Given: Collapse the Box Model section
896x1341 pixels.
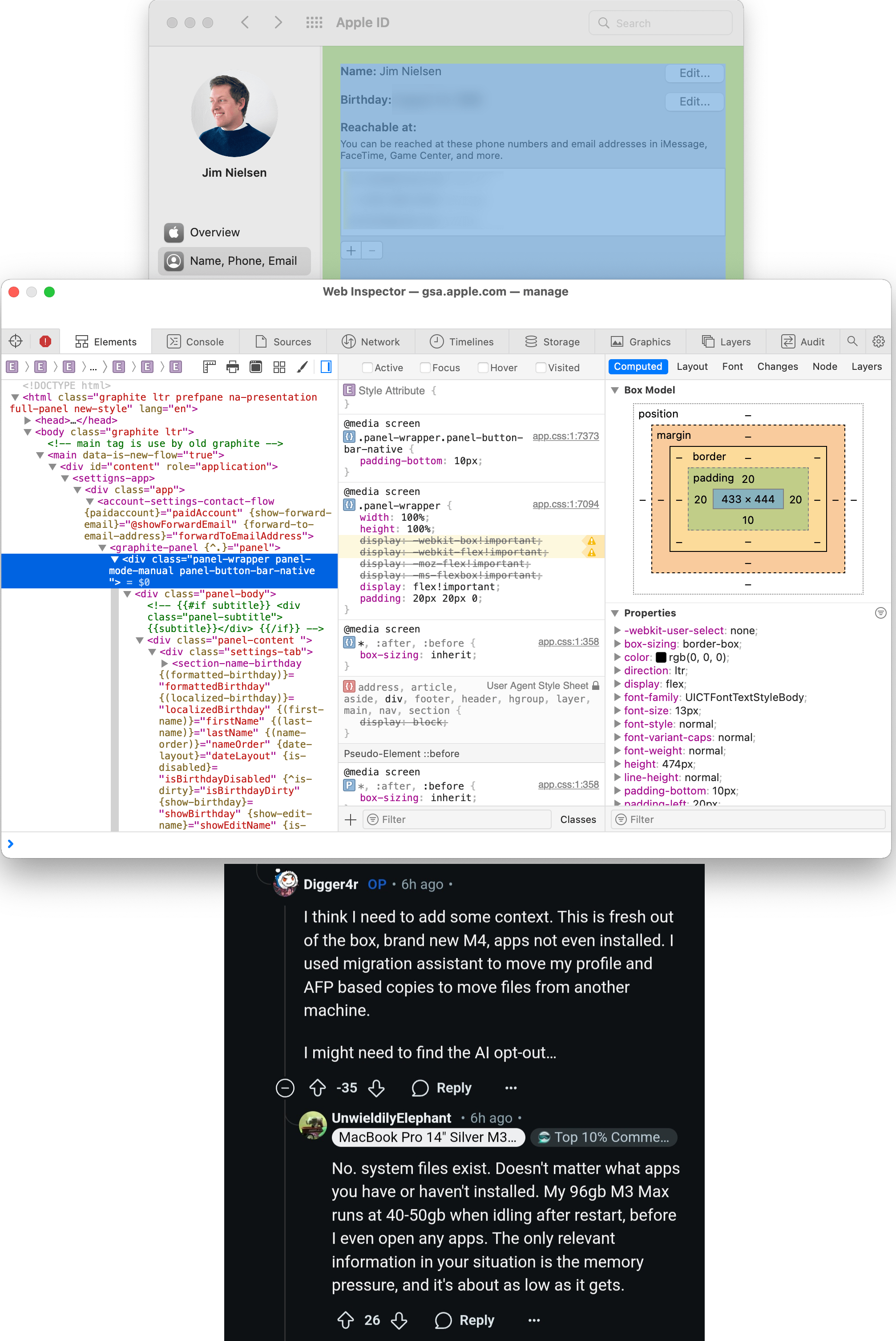Looking at the screenshot, I should (615, 390).
